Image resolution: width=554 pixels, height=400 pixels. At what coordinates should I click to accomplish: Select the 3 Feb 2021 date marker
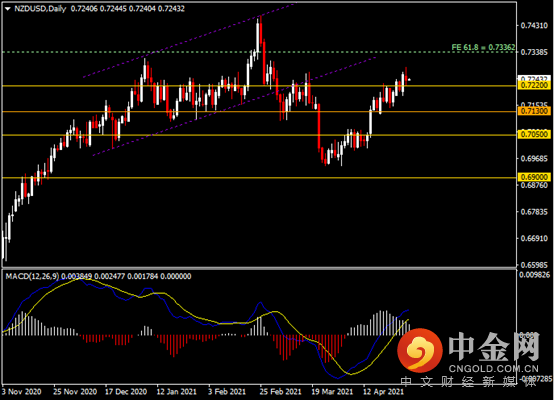pos(226,392)
